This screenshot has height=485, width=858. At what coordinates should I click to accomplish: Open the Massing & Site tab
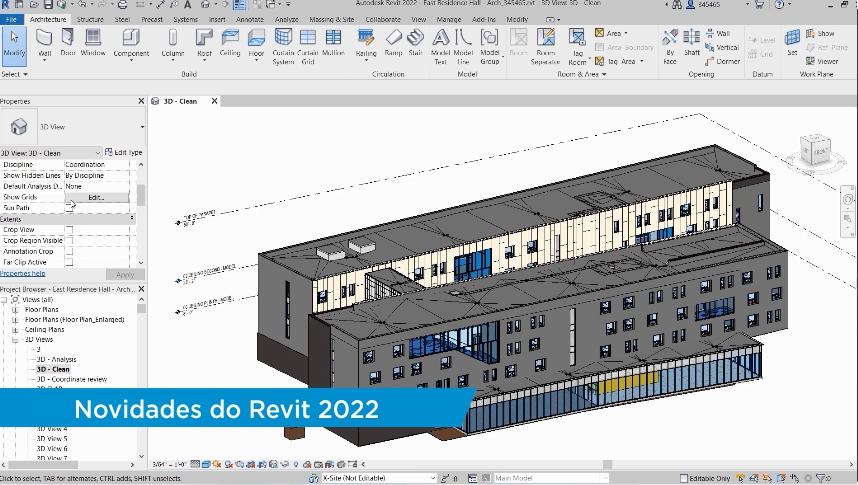point(332,19)
